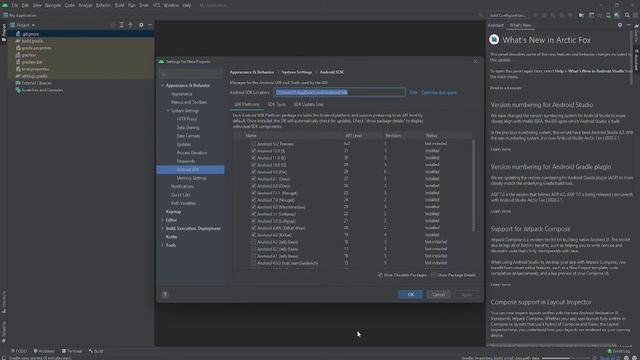
Task: Open the Build tool window
Action: 96,351
